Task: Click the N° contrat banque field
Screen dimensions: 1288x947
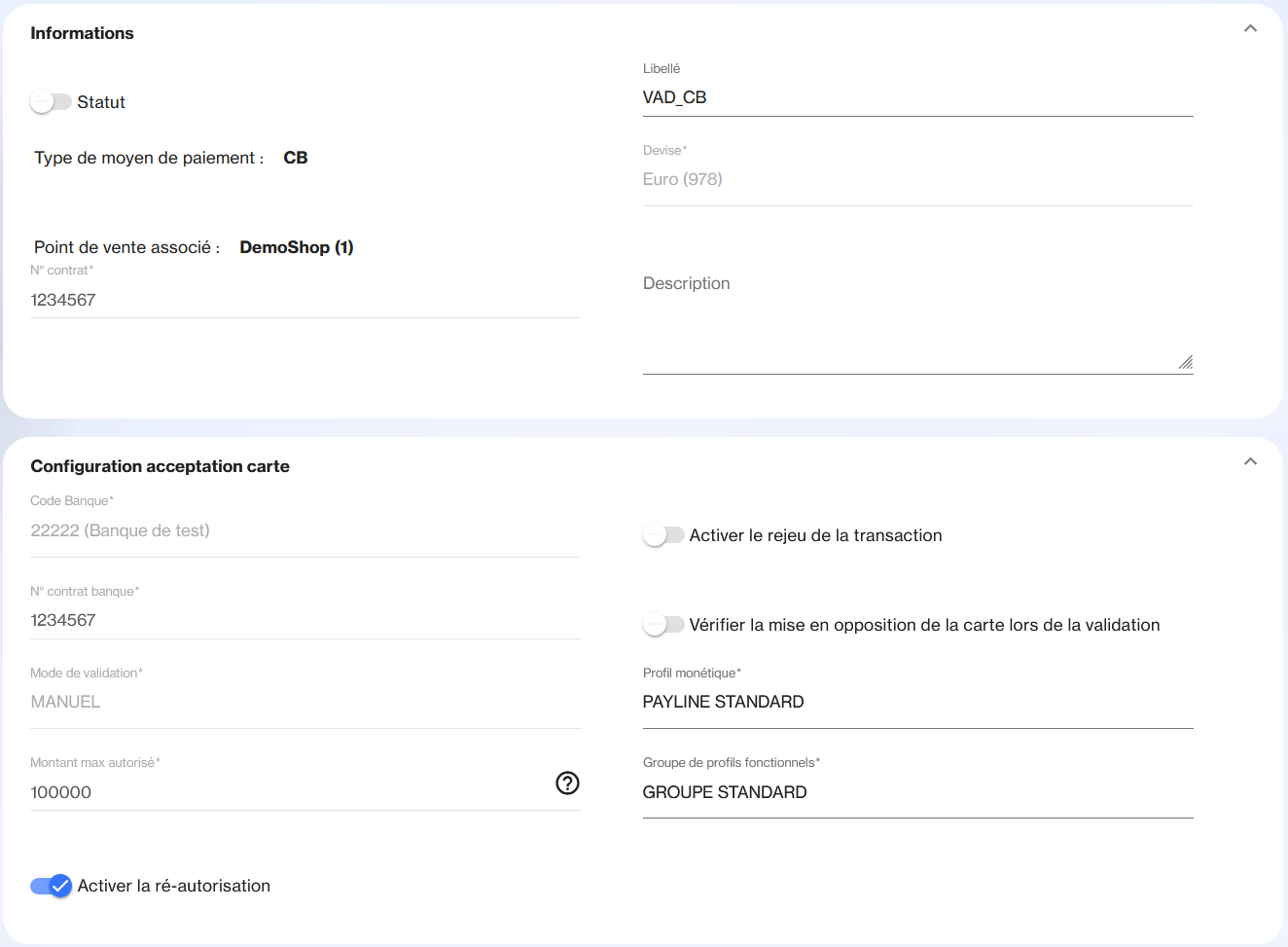Action: coord(304,620)
